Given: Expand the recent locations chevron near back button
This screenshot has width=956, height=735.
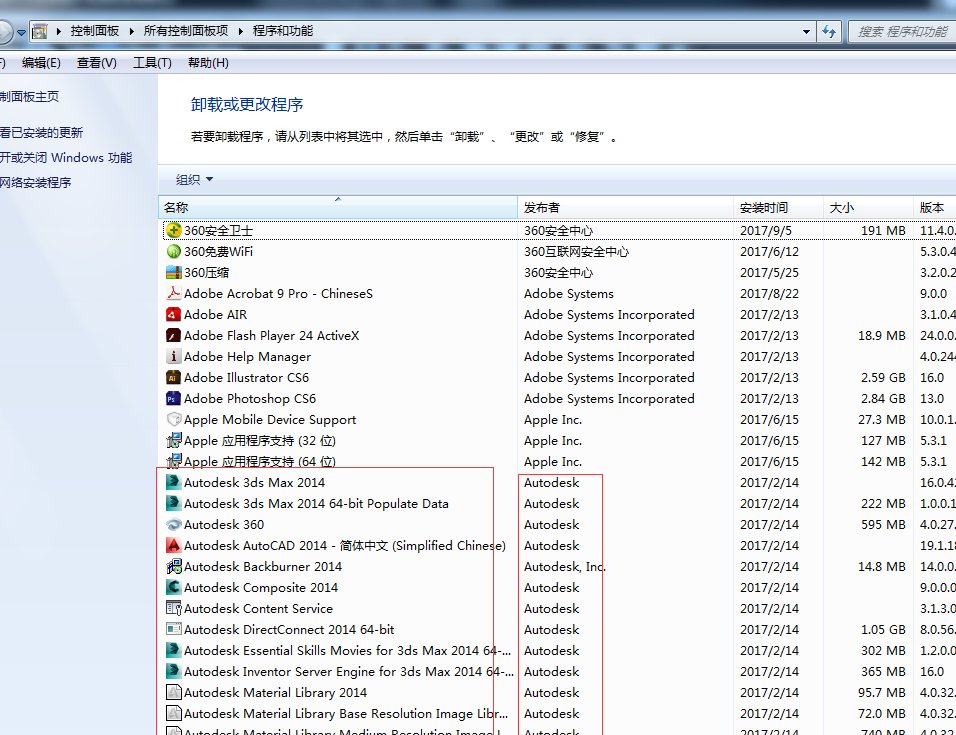Looking at the screenshot, I should (22, 31).
